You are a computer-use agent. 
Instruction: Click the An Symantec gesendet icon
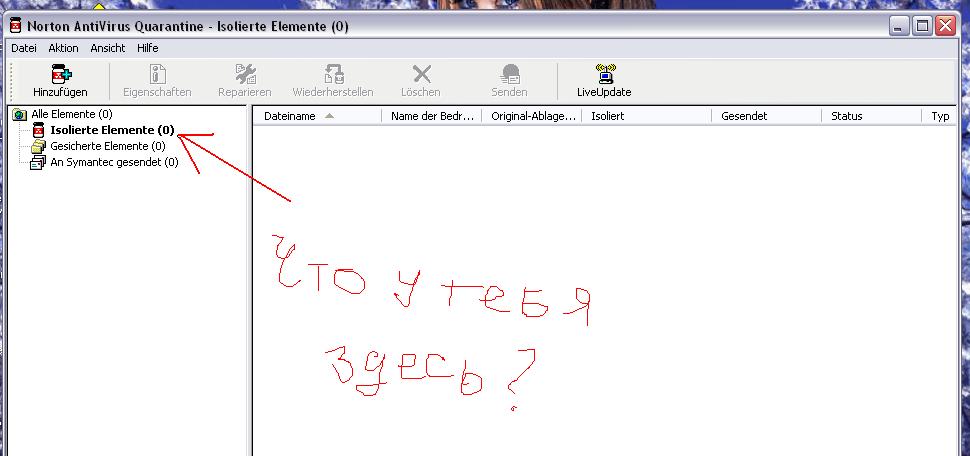pyautogui.click(x=38, y=163)
